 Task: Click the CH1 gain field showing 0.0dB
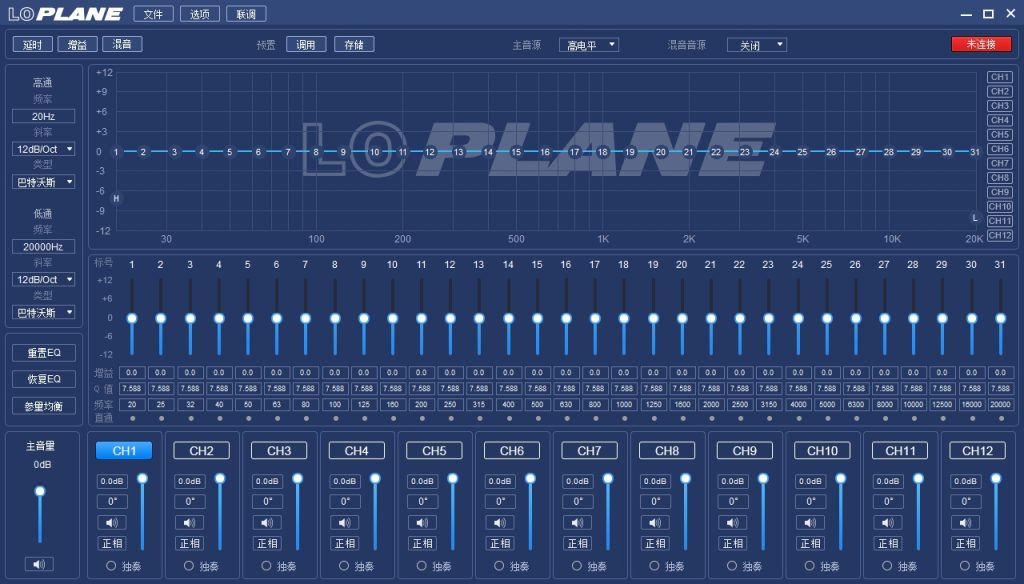pos(112,481)
